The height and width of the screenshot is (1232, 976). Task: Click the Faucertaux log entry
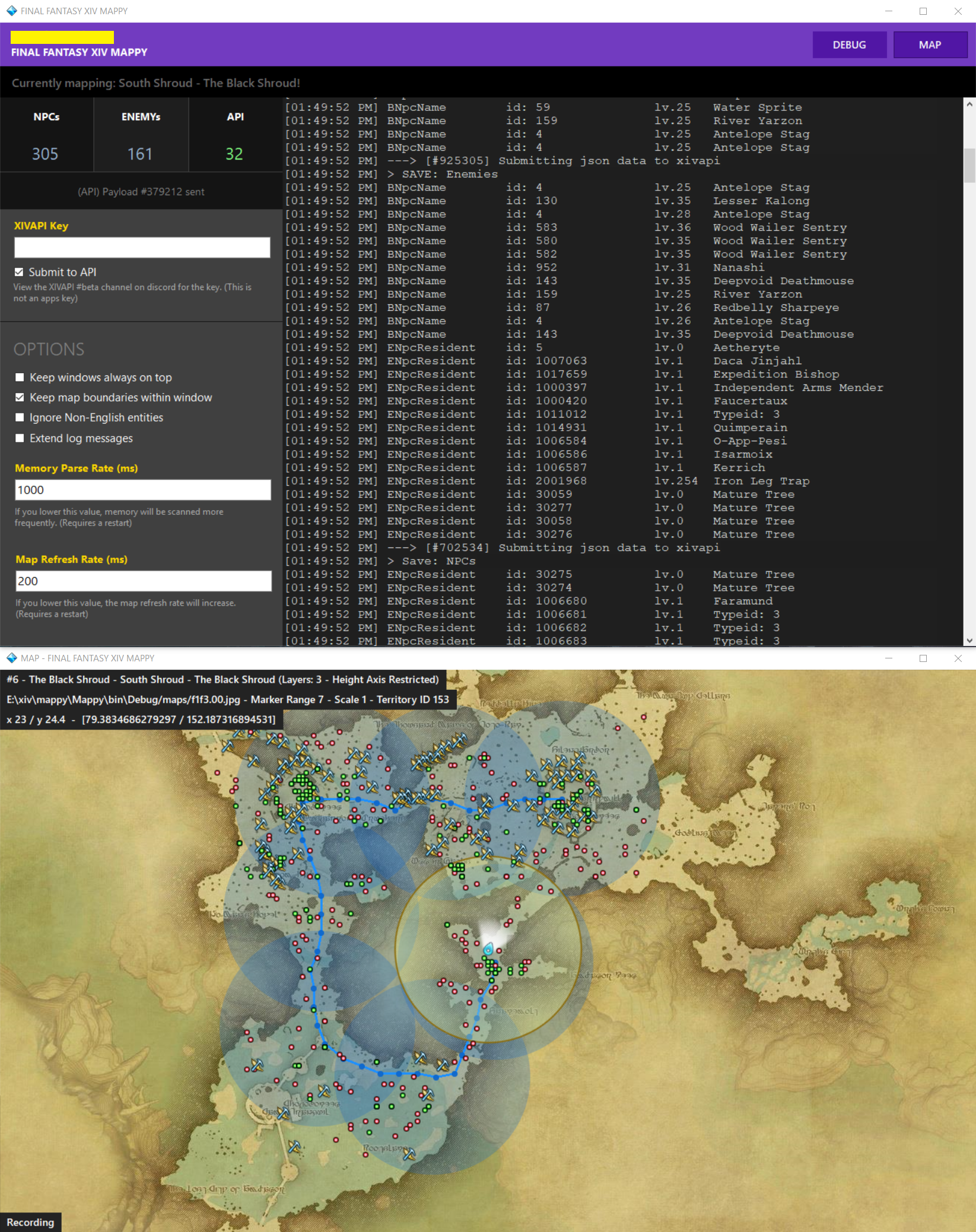(x=536, y=401)
